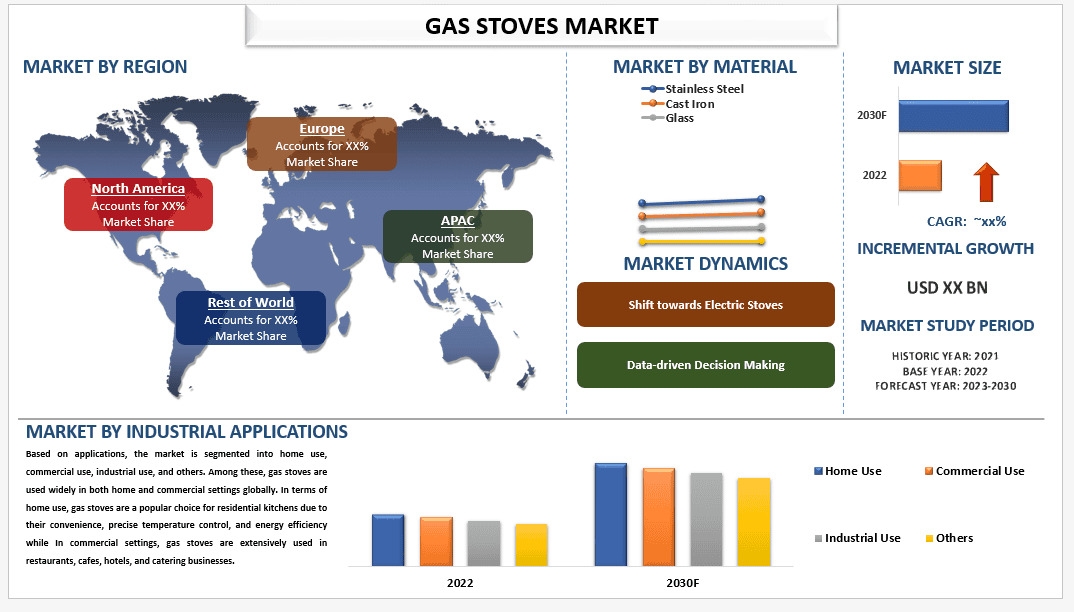Image resolution: width=1074 pixels, height=612 pixels.
Task: Click the tallest blue bar in 2030F group
Action: pyautogui.click(x=610, y=514)
